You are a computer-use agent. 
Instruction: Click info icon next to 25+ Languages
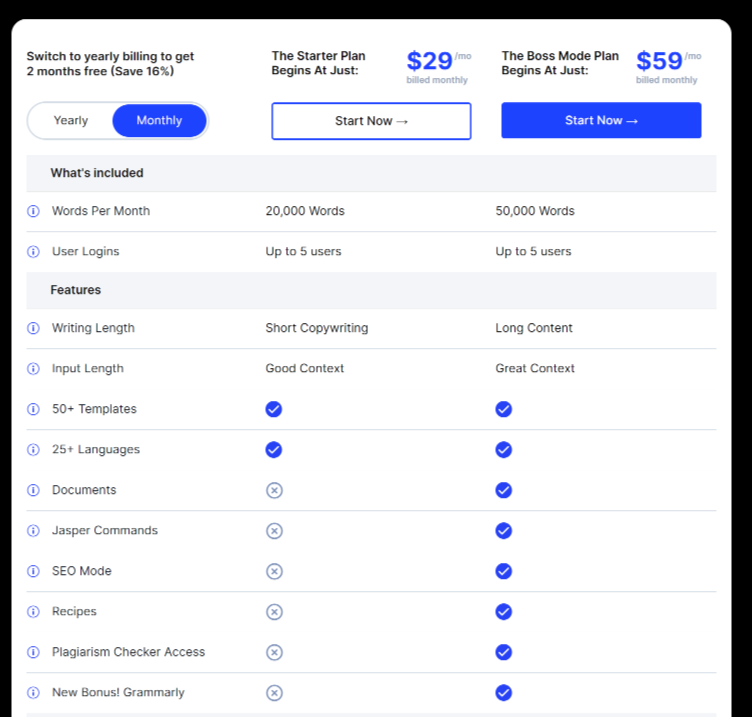point(33,450)
